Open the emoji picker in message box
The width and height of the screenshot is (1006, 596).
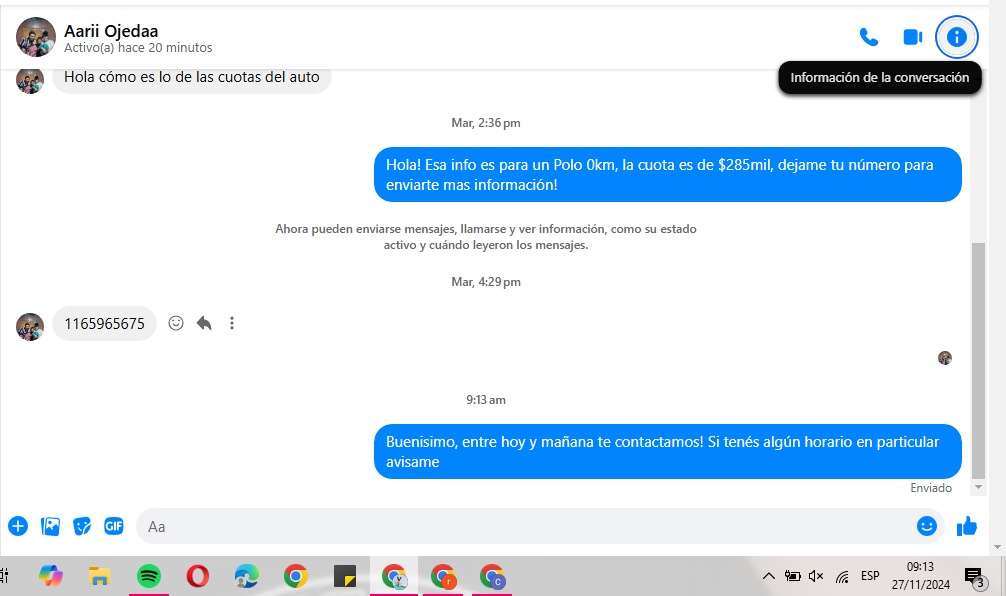[926, 526]
